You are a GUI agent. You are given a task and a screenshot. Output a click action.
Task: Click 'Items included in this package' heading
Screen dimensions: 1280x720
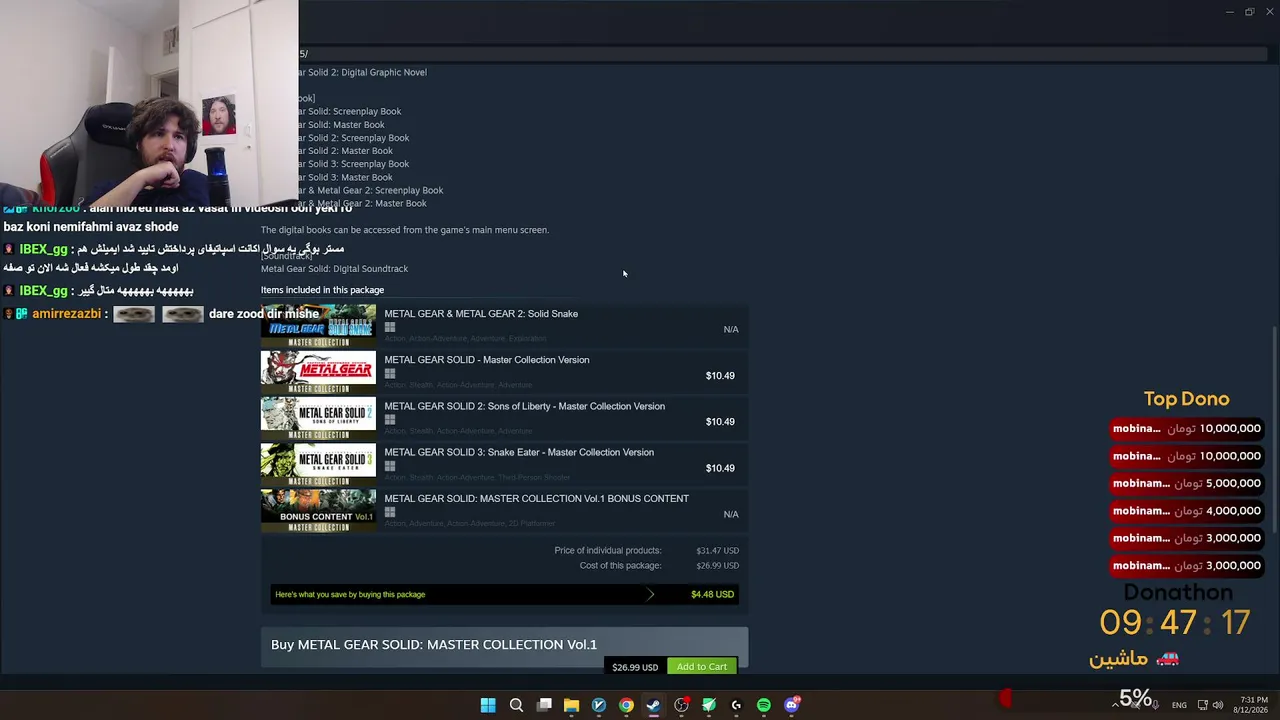coord(322,290)
